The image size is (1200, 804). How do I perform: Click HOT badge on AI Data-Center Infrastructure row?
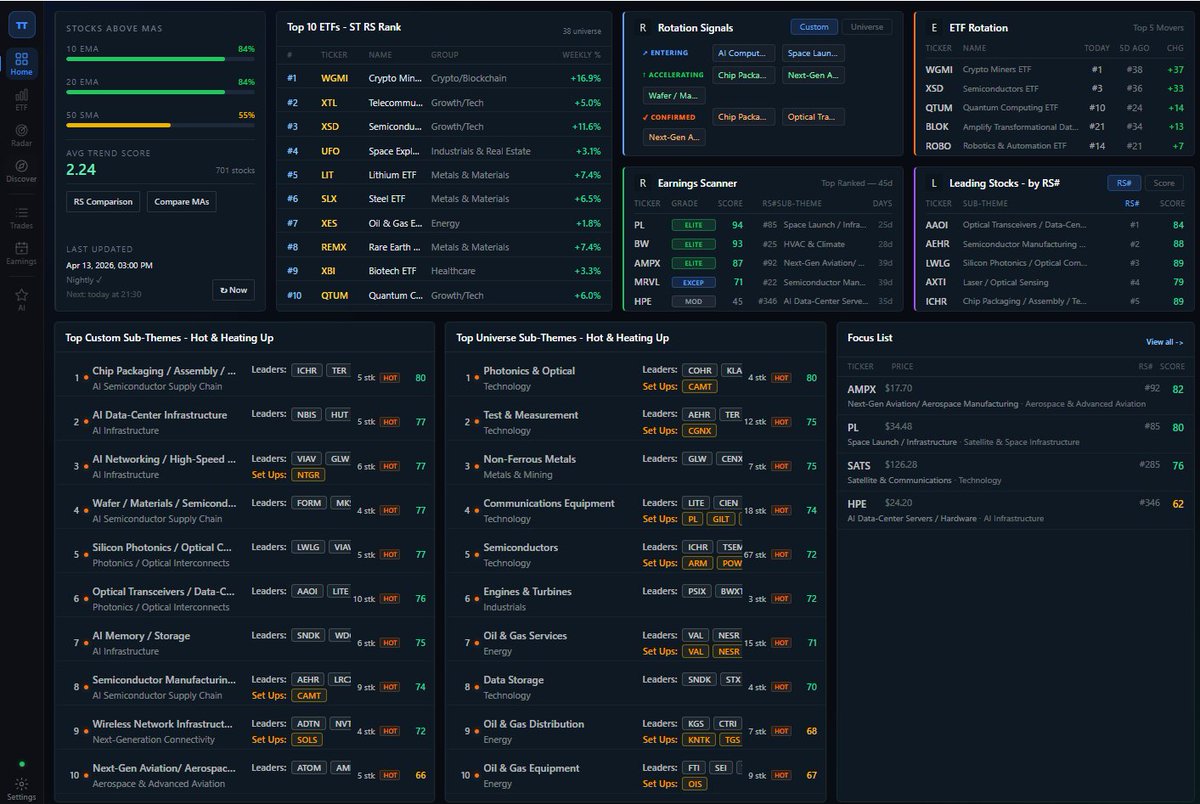(x=390, y=422)
